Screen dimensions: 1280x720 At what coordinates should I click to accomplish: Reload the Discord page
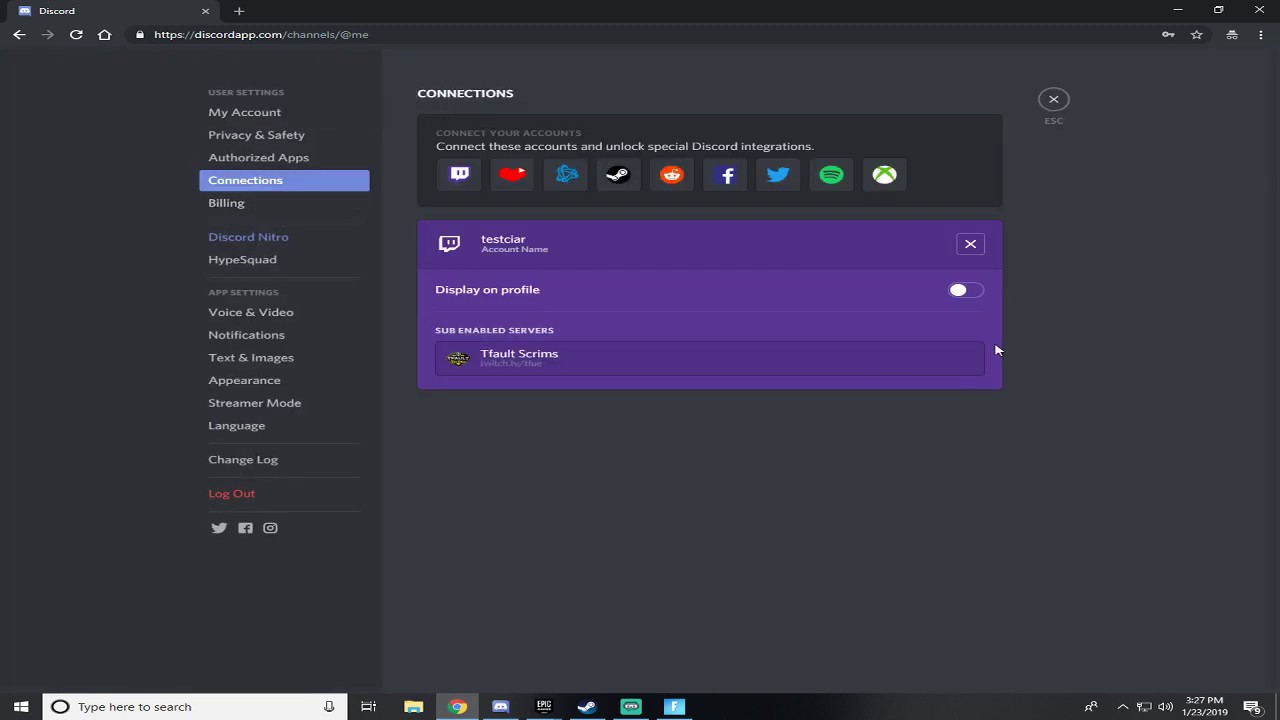76,34
